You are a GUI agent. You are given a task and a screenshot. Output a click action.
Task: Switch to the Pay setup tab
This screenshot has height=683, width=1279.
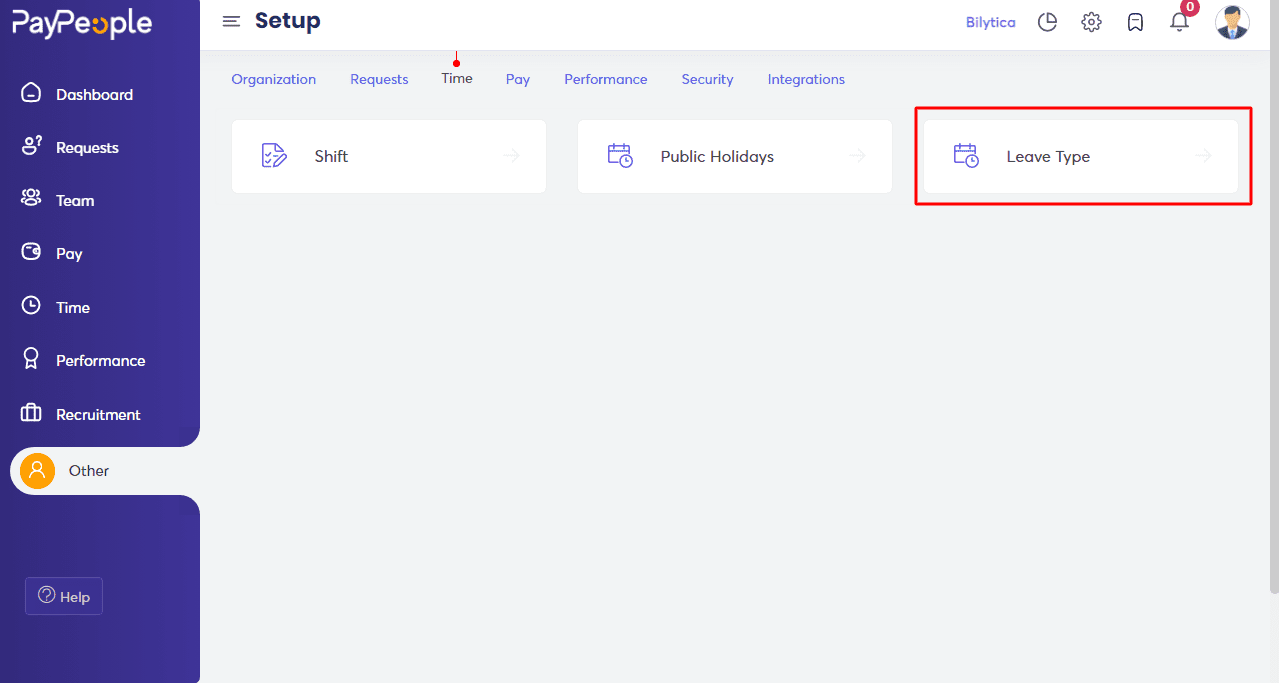pyautogui.click(x=518, y=79)
